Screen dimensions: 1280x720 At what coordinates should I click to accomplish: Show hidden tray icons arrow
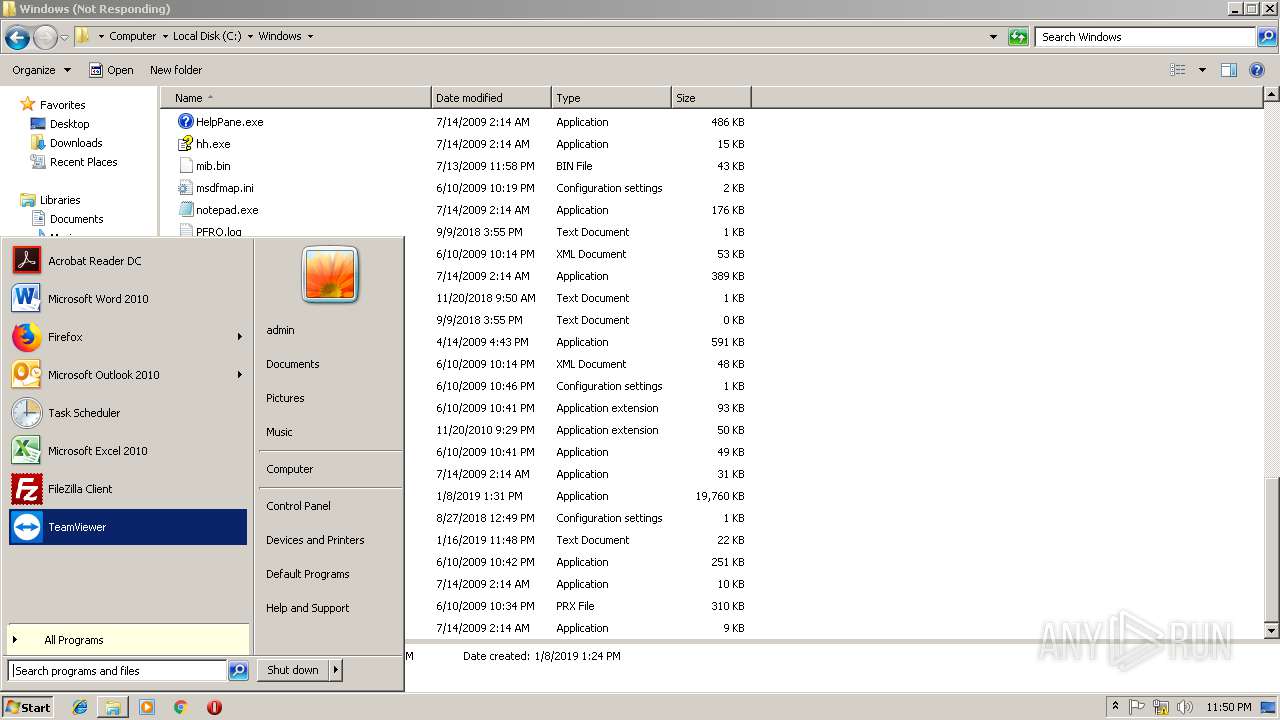click(1116, 707)
